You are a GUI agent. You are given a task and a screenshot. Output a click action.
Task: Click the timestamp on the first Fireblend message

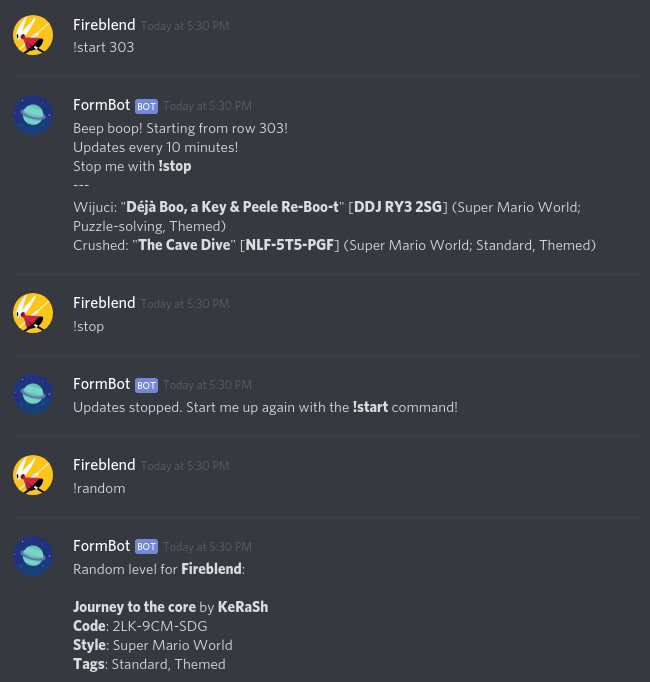pyautogui.click(x=185, y=26)
